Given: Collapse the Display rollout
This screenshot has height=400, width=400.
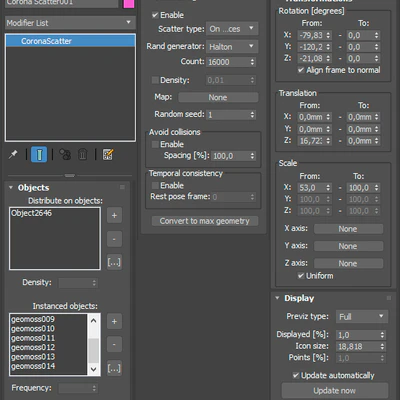Looking at the screenshot, I should coord(277,298).
